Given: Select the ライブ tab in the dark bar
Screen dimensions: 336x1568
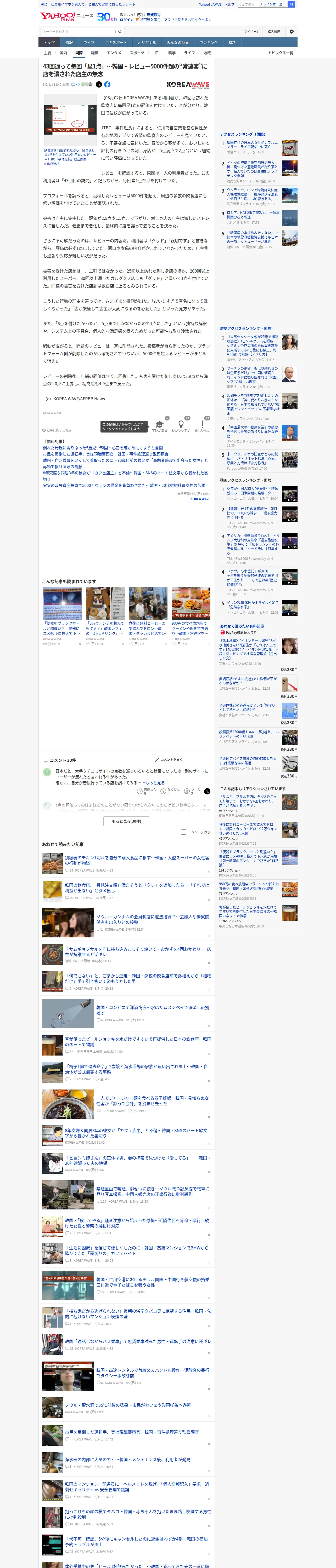Looking at the screenshot, I should (89, 43).
